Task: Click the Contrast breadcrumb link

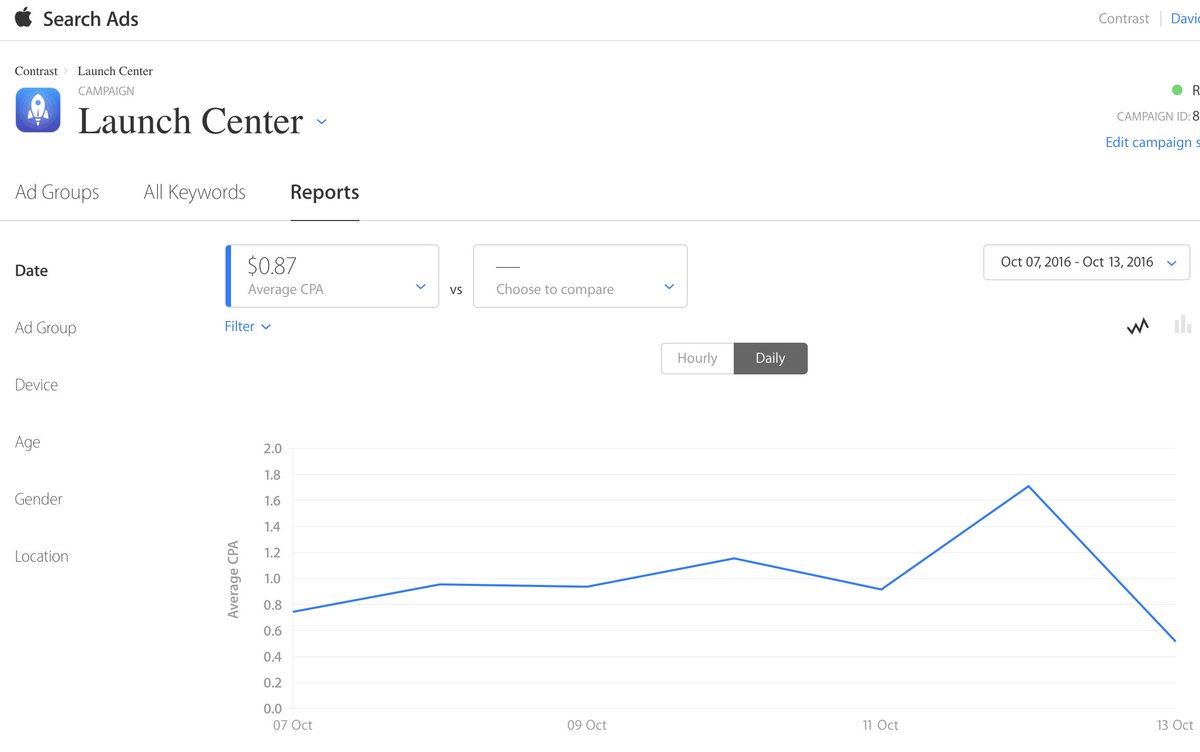Action: pyautogui.click(x=36, y=71)
